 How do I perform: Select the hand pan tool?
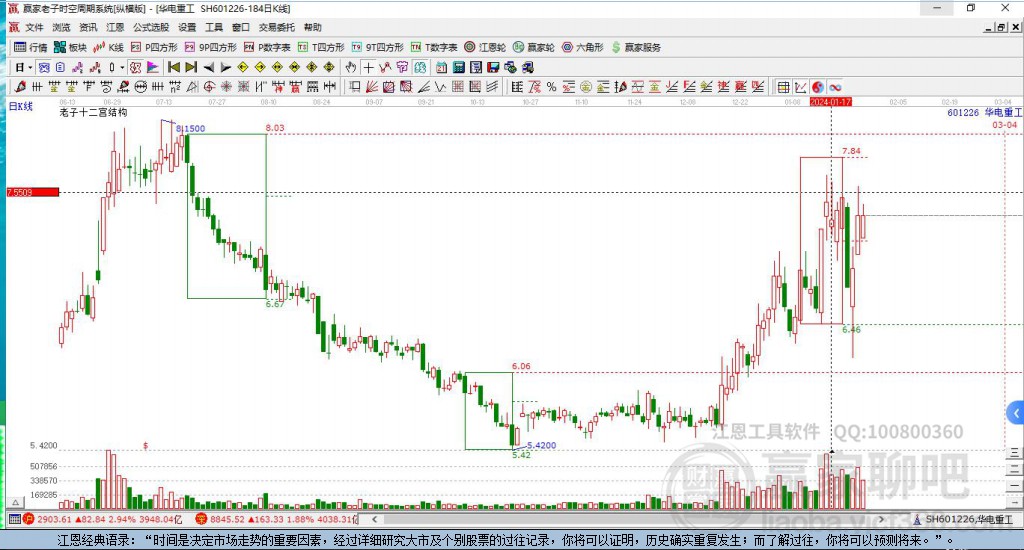click(351, 67)
